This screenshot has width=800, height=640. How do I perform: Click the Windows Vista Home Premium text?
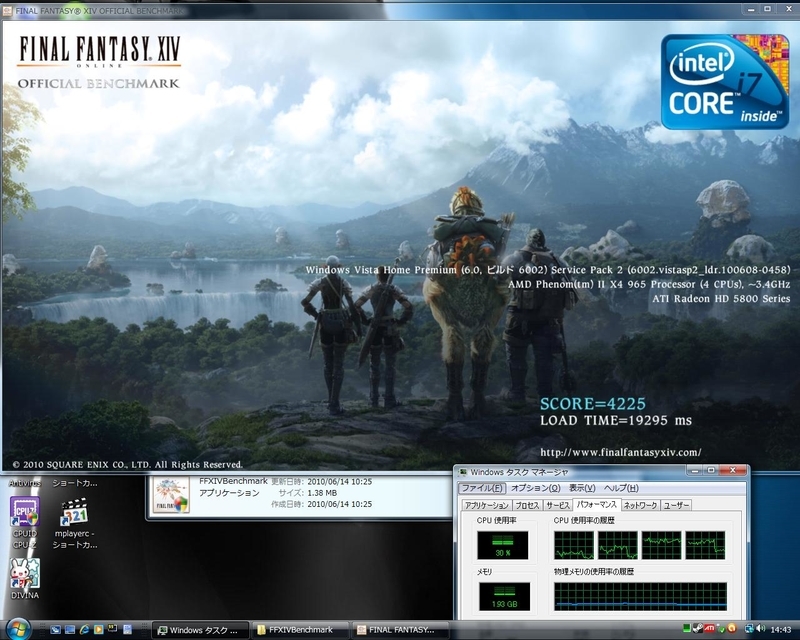click(547, 270)
